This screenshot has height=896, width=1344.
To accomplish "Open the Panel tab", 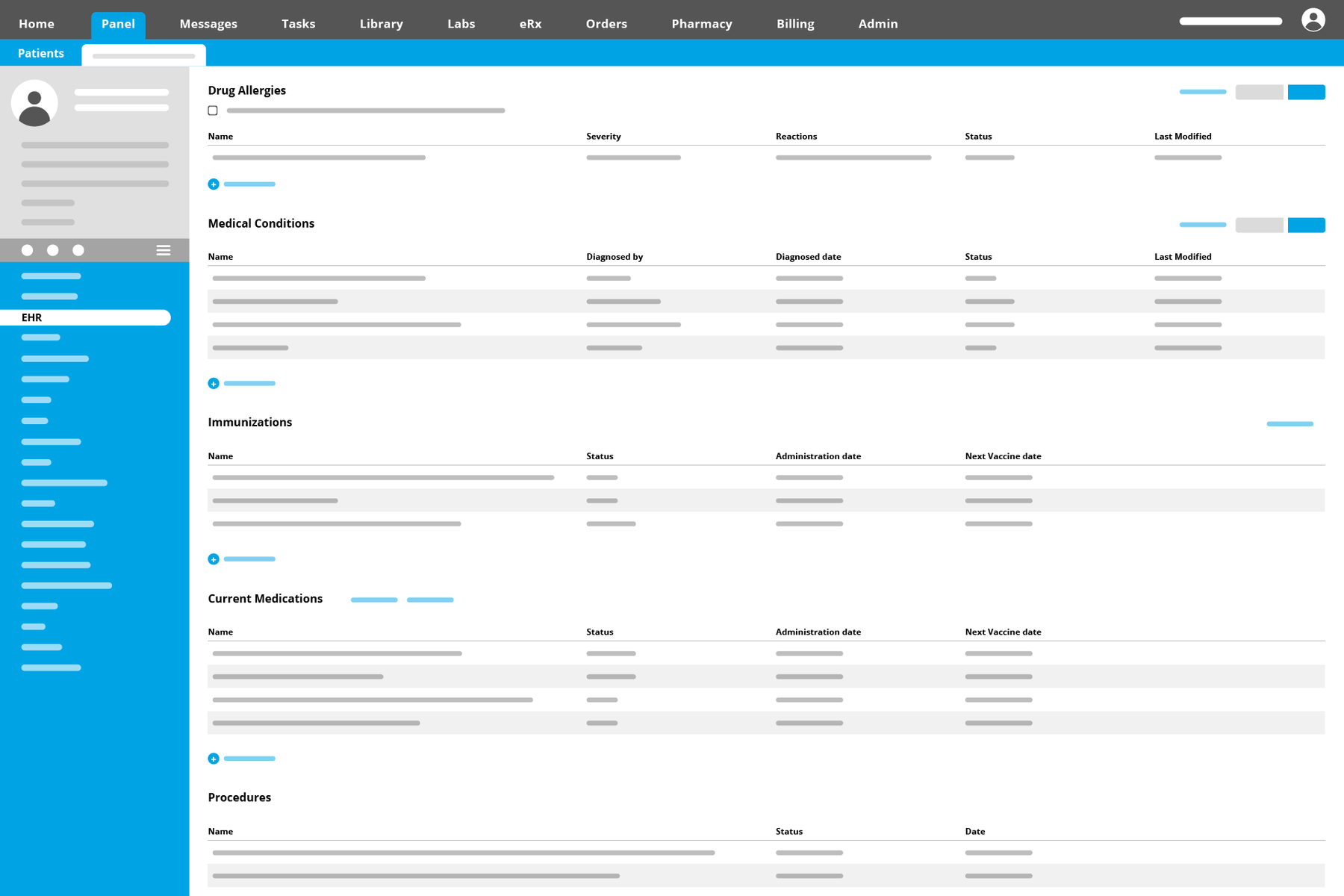I will [x=118, y=24].
